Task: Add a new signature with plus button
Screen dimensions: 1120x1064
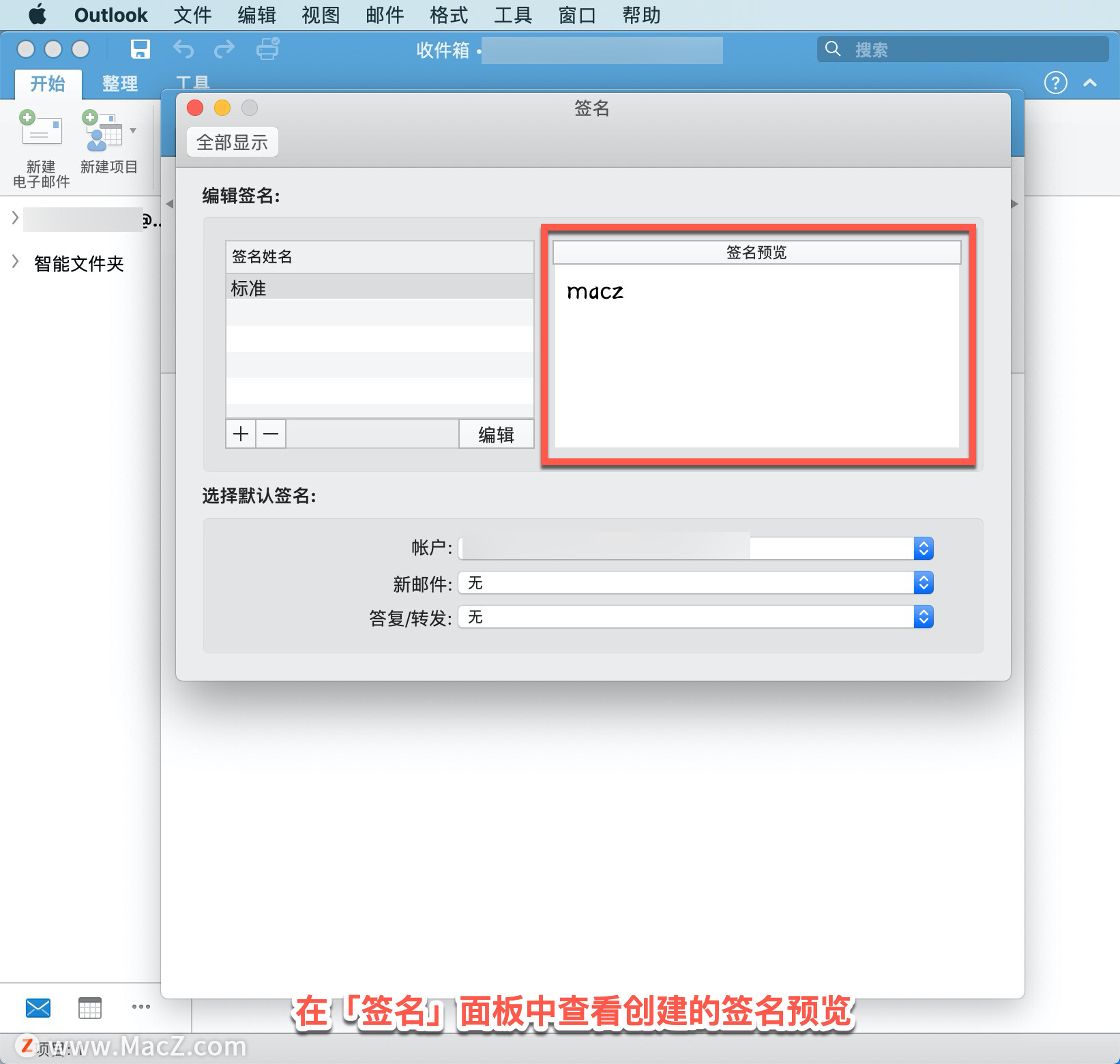Action: pos(241,434)
